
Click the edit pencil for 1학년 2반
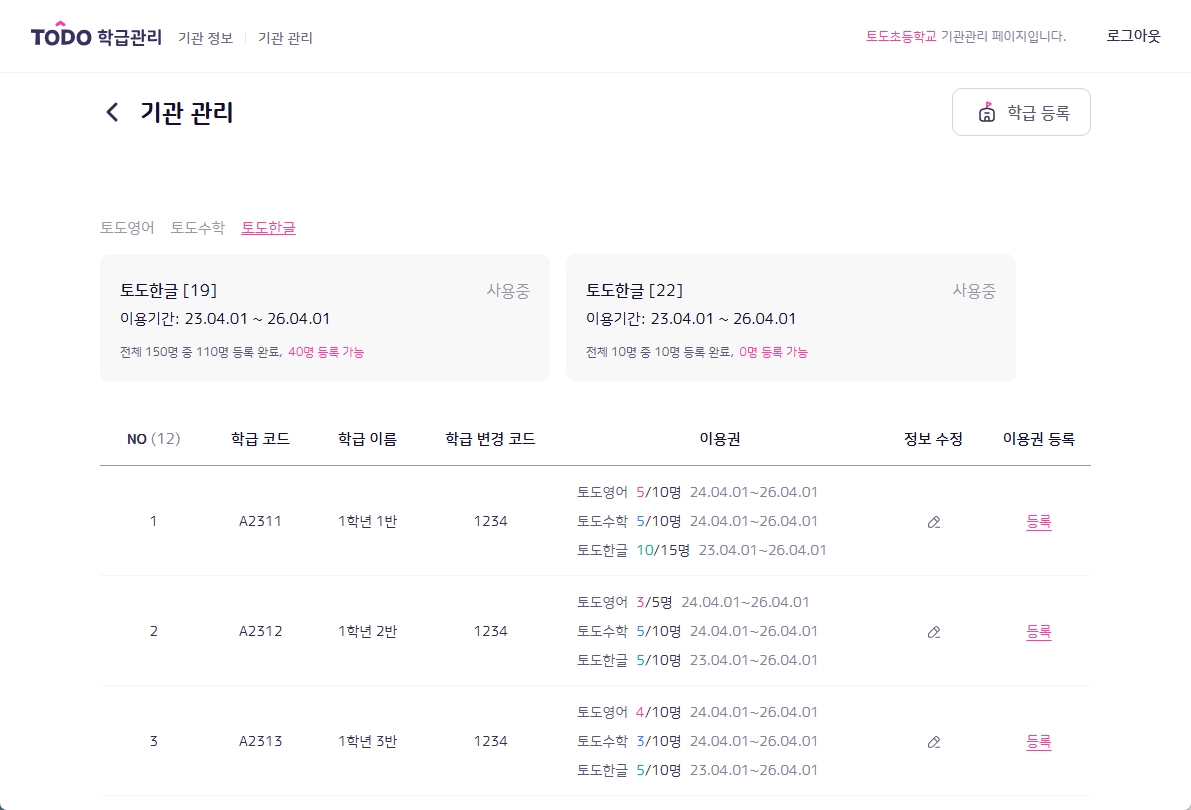(x=934, y=632)
